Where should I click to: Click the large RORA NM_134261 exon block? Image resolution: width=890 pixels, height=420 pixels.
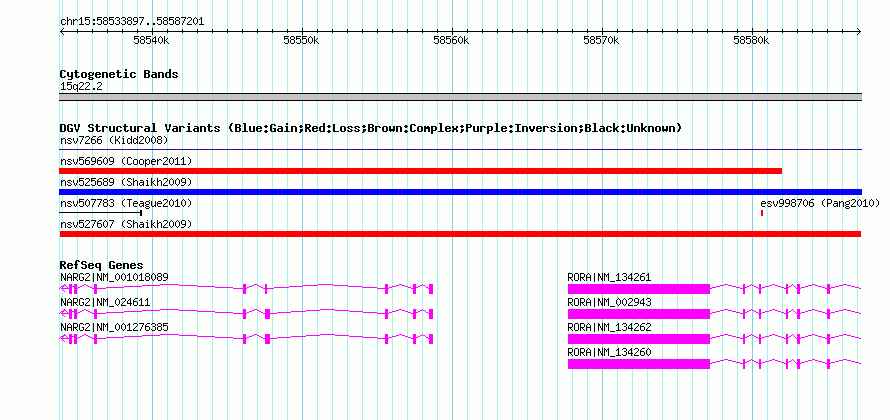[x=639, y=289]
